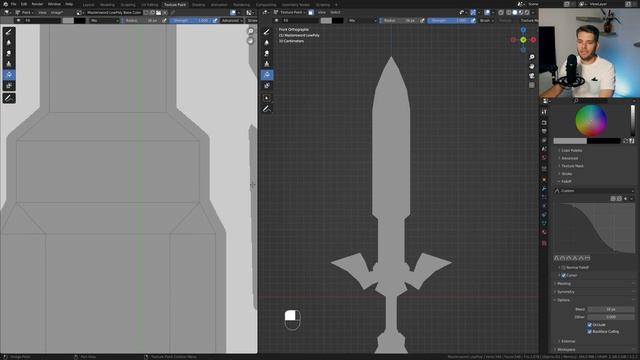The image size is (640, 360).
Task: Toggle X-ray in the 3D viewport header
Action: point(501,13)
